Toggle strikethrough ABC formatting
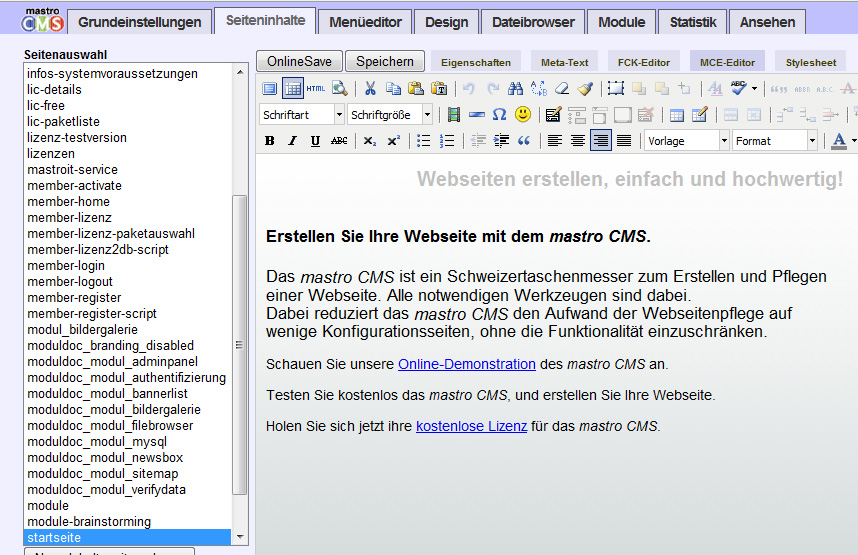 tap(339, 141)
